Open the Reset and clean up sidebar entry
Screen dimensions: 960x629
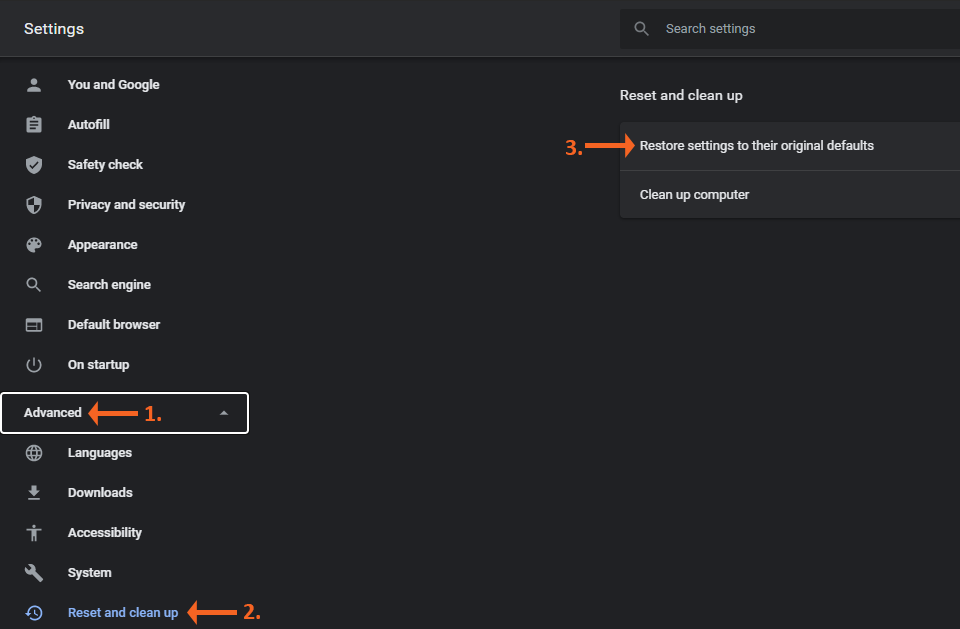(123, 612)
